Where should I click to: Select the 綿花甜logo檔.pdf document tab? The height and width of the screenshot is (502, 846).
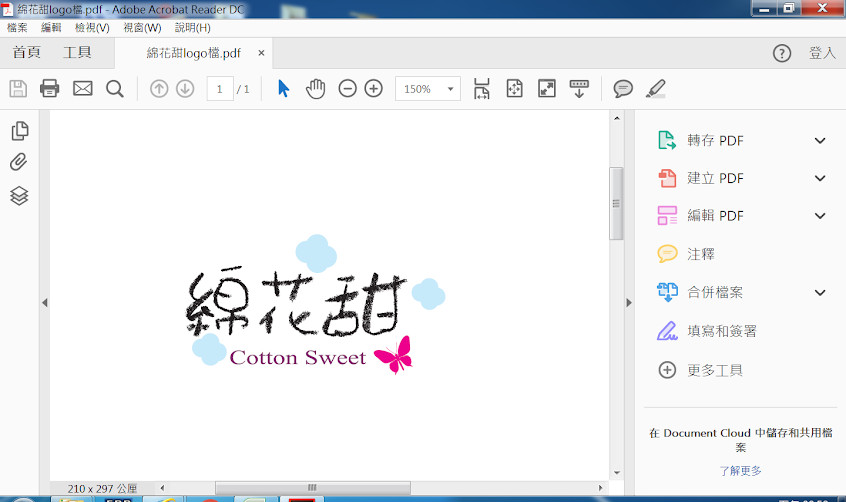(x=194, y=53)
